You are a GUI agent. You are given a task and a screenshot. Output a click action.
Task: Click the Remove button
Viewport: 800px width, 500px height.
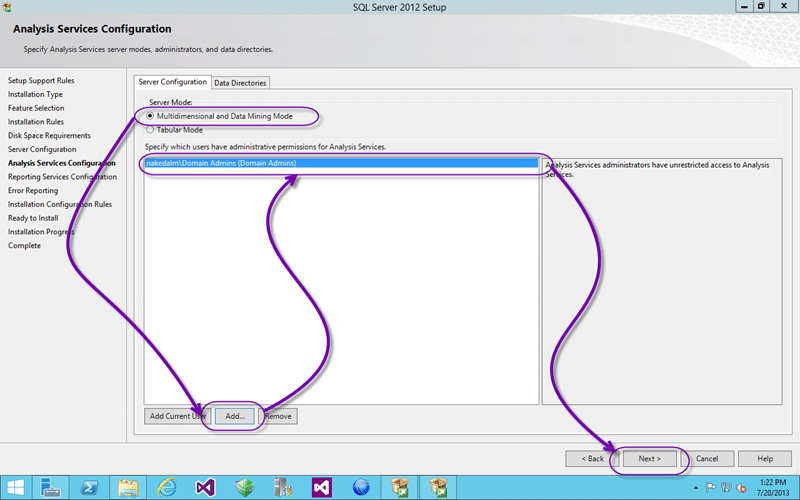tap(278, 416)
